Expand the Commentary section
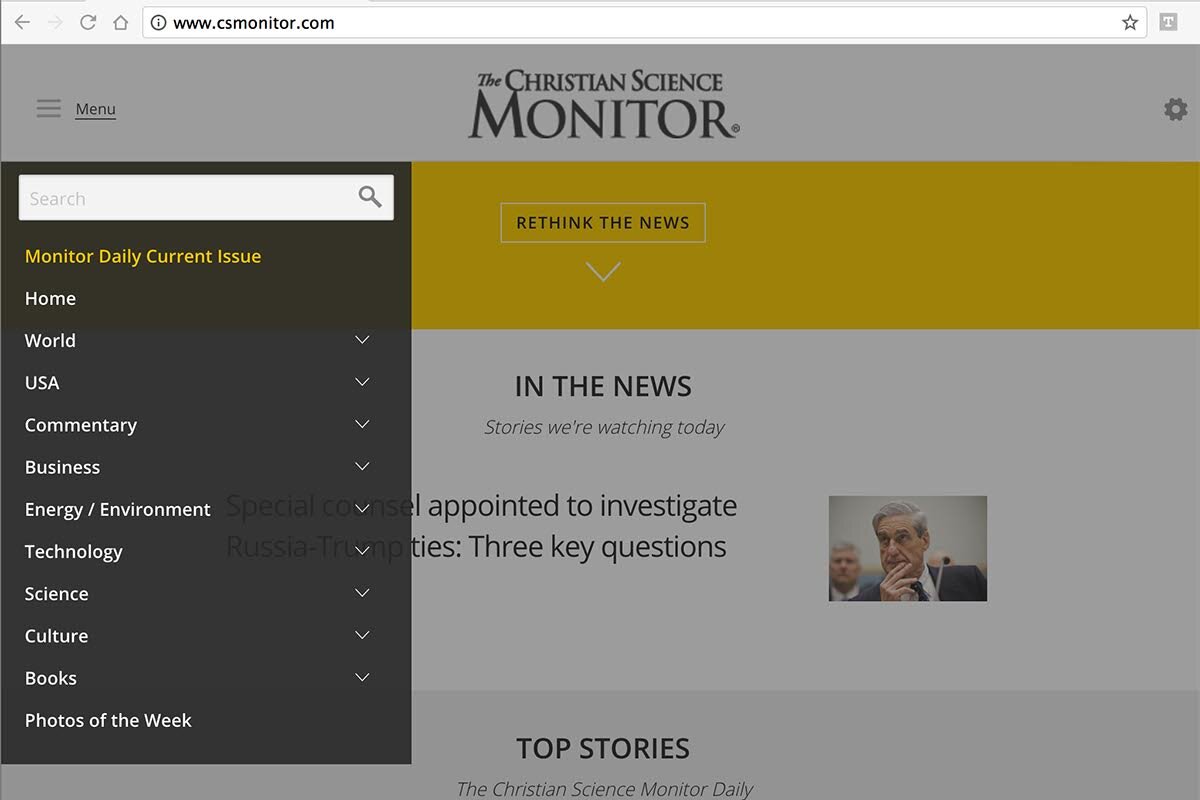Viewport: 1200px width, 800px height. pos(363,424)
